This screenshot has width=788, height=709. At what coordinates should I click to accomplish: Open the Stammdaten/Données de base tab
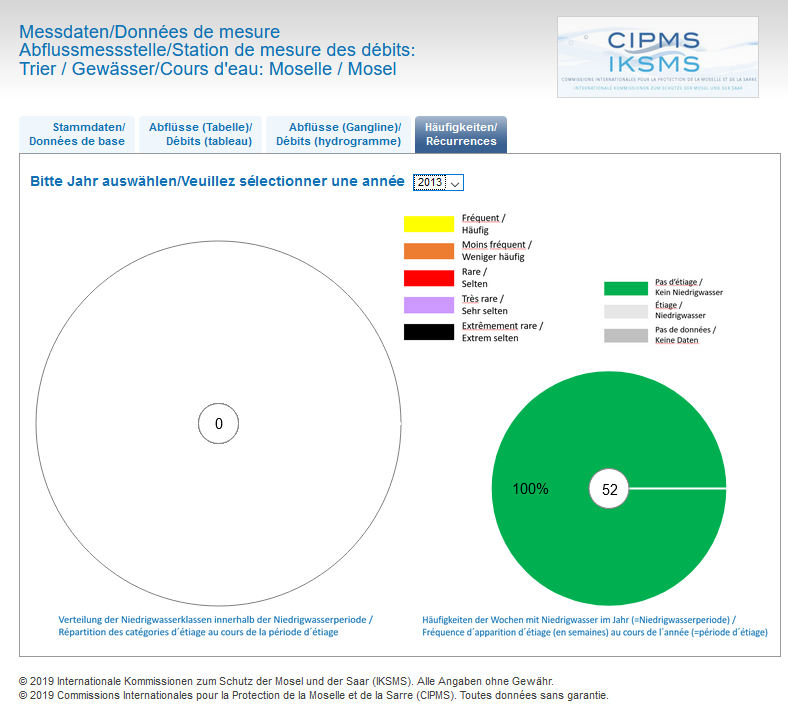coord(77,134)
